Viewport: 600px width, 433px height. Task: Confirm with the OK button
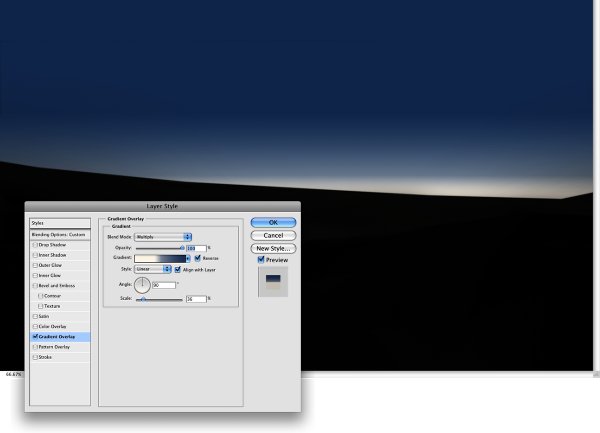click(273, 222)
